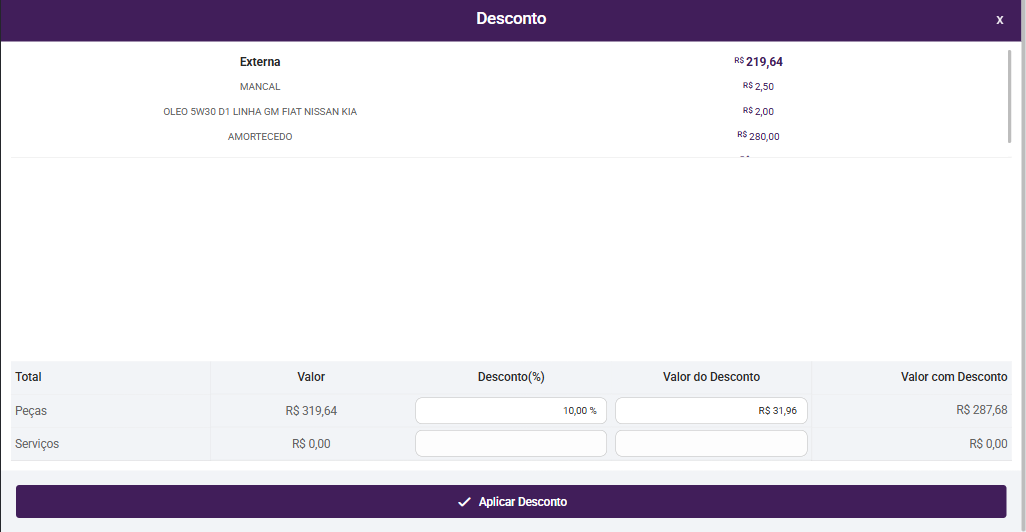This screenshot has width=1026, height=532.
Task: Click the Peças discounted value R$ 287,68
Action: pyautogui.click(x=981, y=410)
